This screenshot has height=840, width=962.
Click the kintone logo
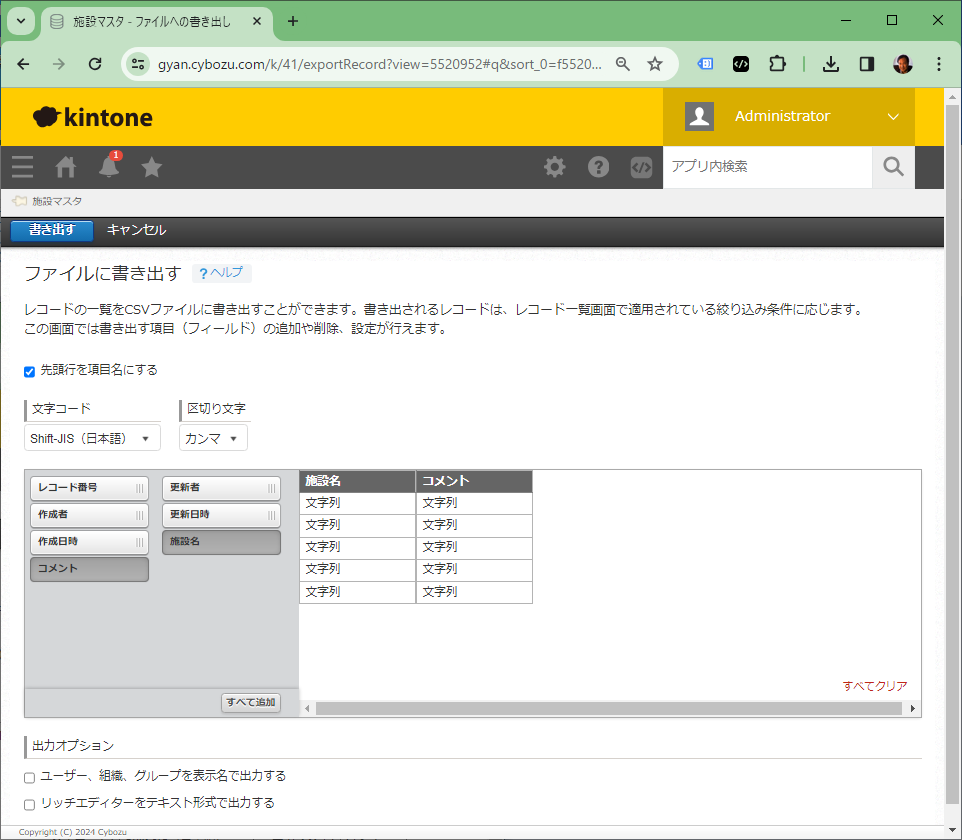93,117
